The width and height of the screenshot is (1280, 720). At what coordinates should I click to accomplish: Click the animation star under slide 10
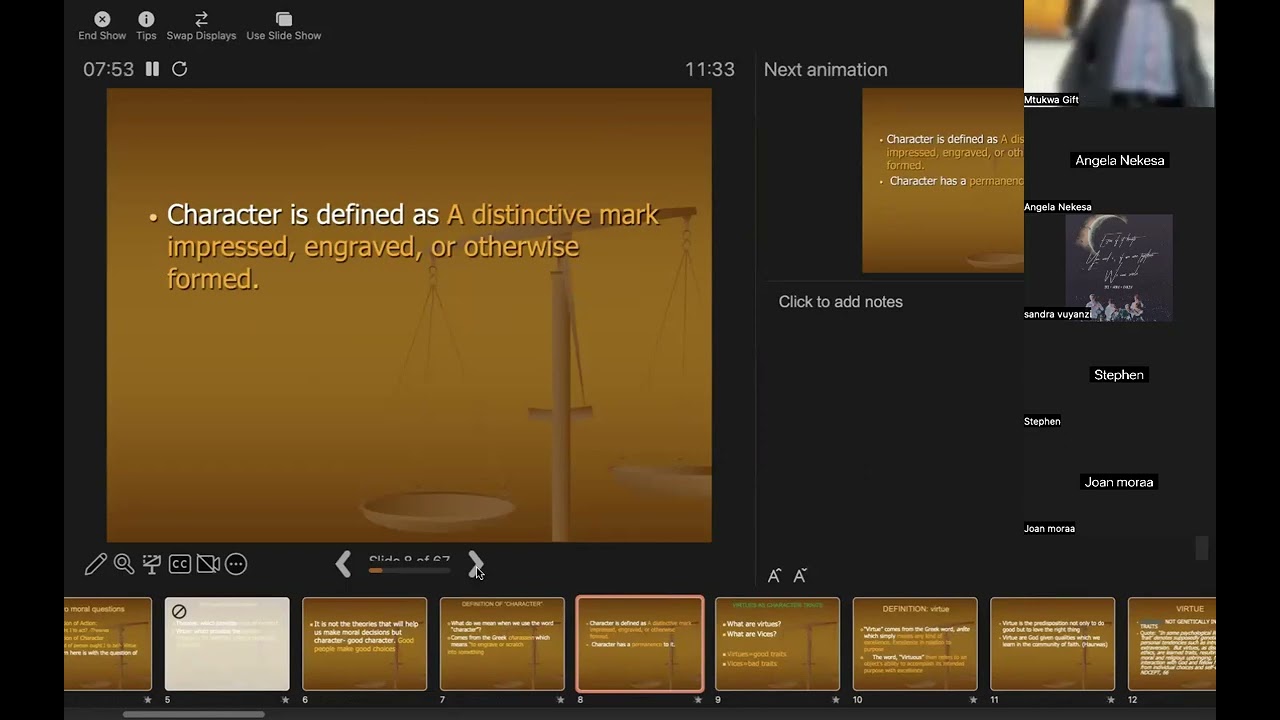[x=973, y=700]
